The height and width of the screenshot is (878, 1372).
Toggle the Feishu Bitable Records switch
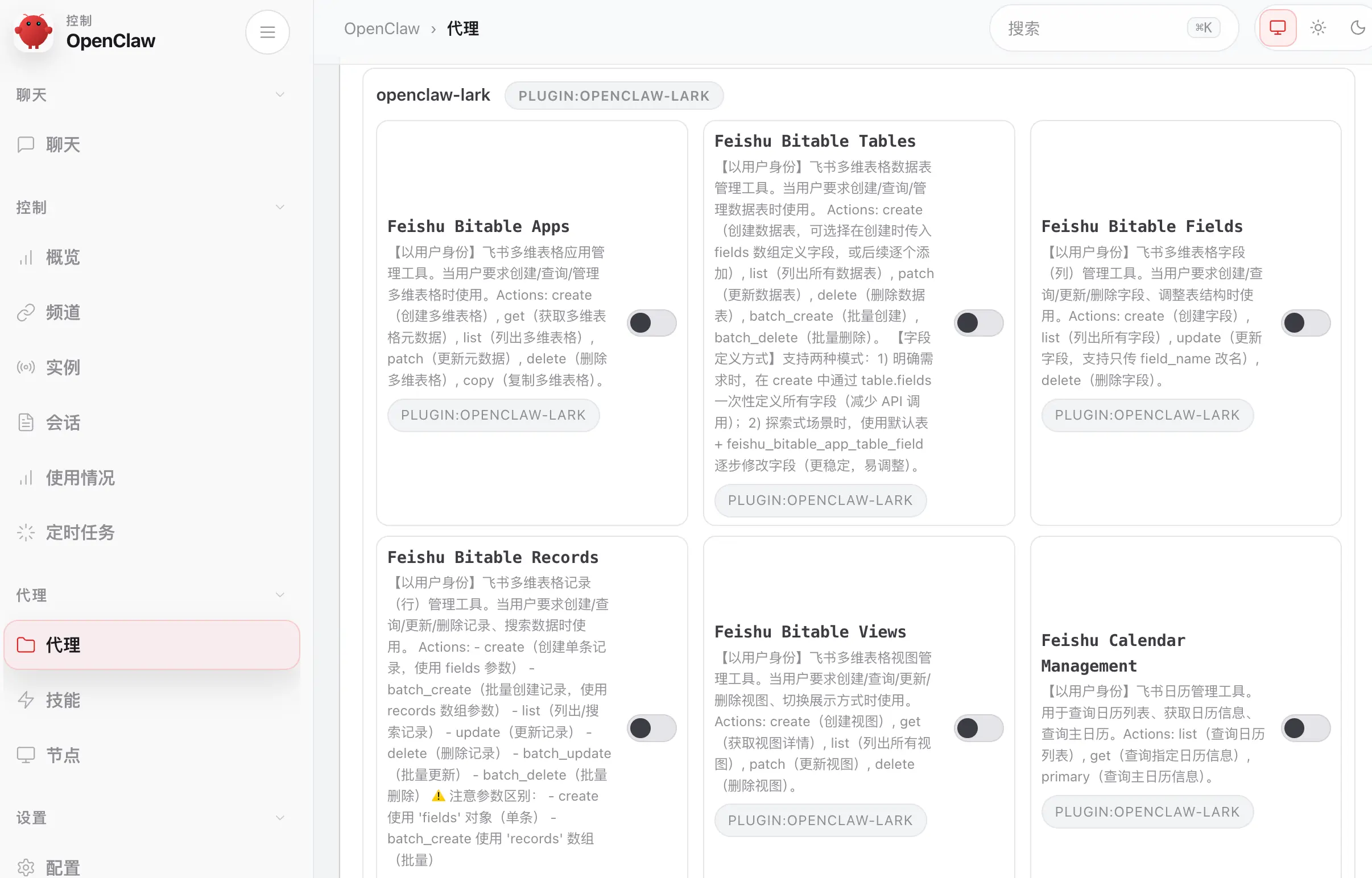tap(651, 728)
